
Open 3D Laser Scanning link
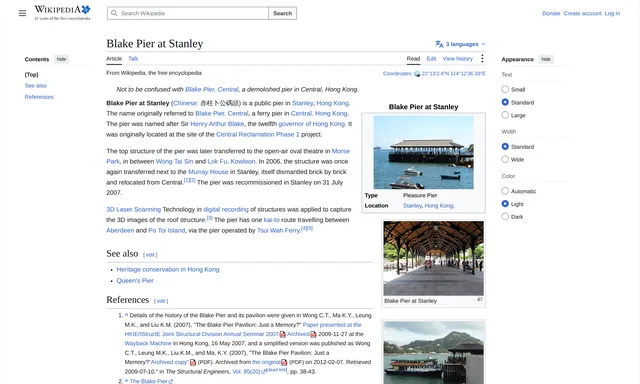[x=133, y=209]
